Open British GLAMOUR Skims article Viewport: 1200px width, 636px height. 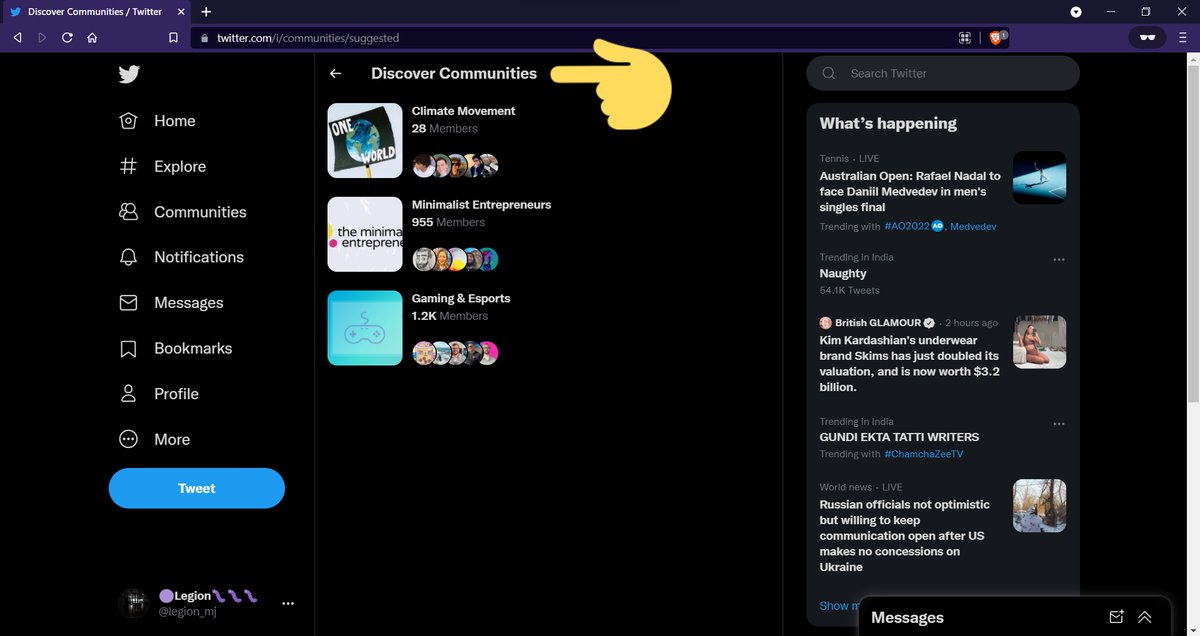click(909, 363)
